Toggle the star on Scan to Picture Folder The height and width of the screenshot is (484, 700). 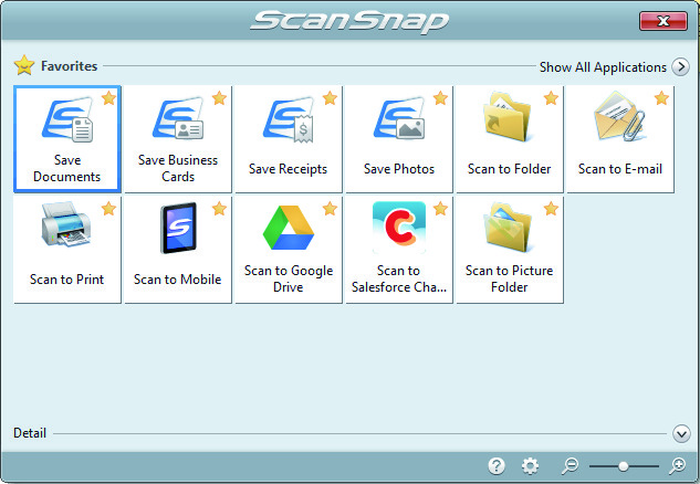click(x=551, y=208)
